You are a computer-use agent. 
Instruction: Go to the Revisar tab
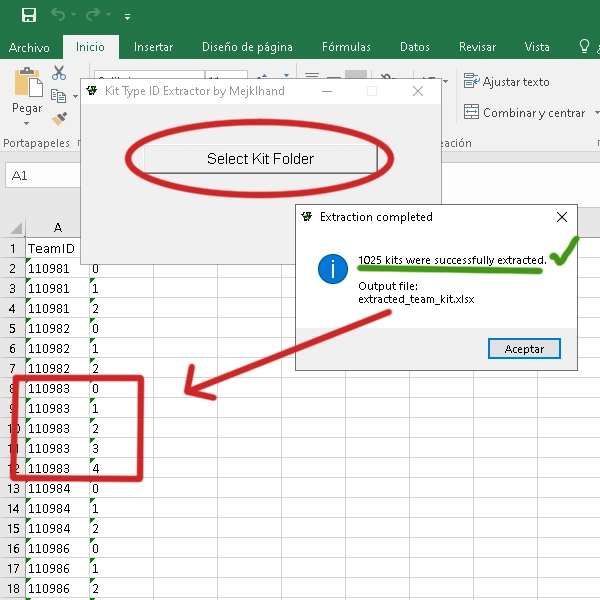click(478, 47)
